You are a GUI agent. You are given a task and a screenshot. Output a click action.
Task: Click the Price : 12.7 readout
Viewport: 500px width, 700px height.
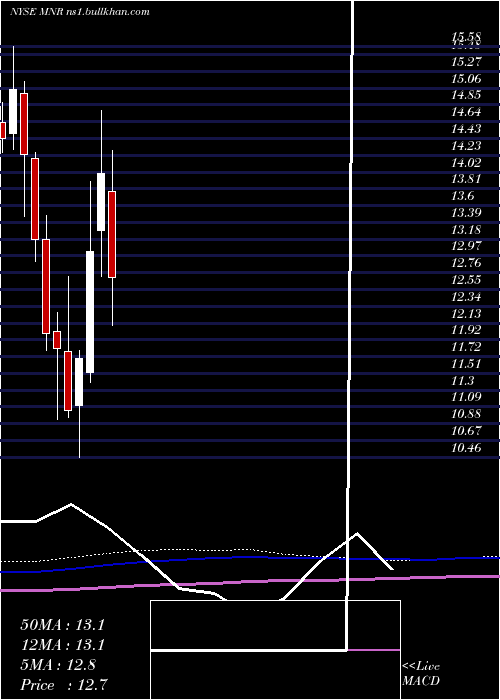point(64,685)
